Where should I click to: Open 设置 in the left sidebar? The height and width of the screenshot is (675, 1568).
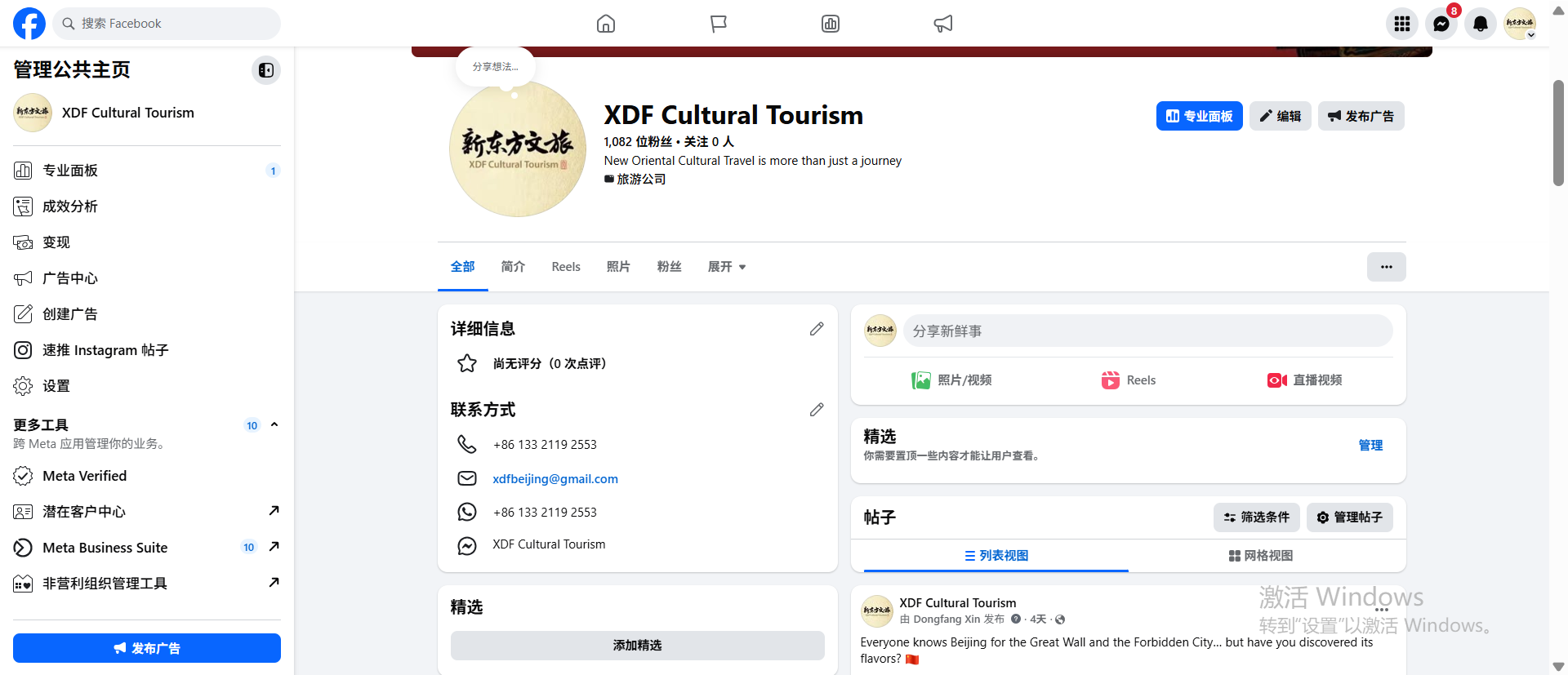pyautogui.click(x=147, y=386)
